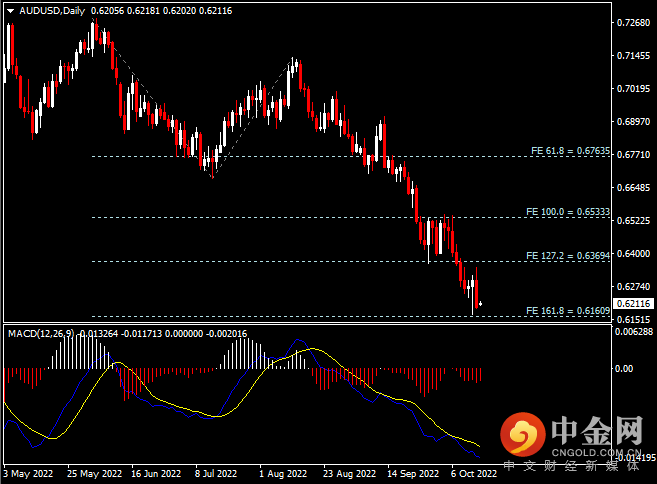The image size is (657, 484).
Task: Select the FE 100.0 = 0.65333 label
Action: (x=568, y=212)
